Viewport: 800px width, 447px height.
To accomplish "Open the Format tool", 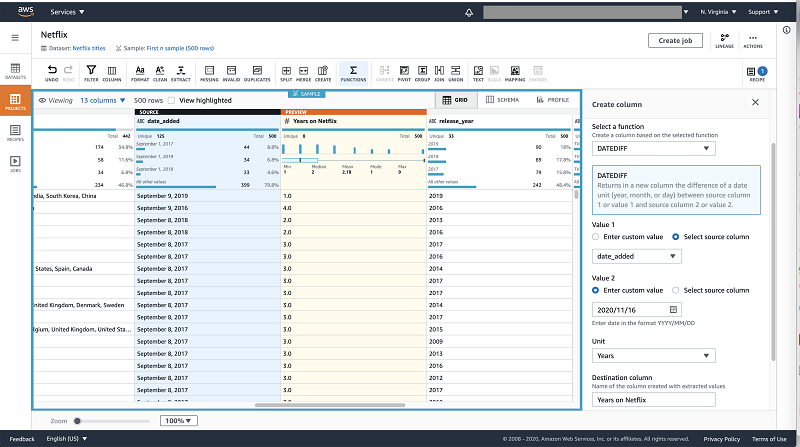I will [140, 72].
